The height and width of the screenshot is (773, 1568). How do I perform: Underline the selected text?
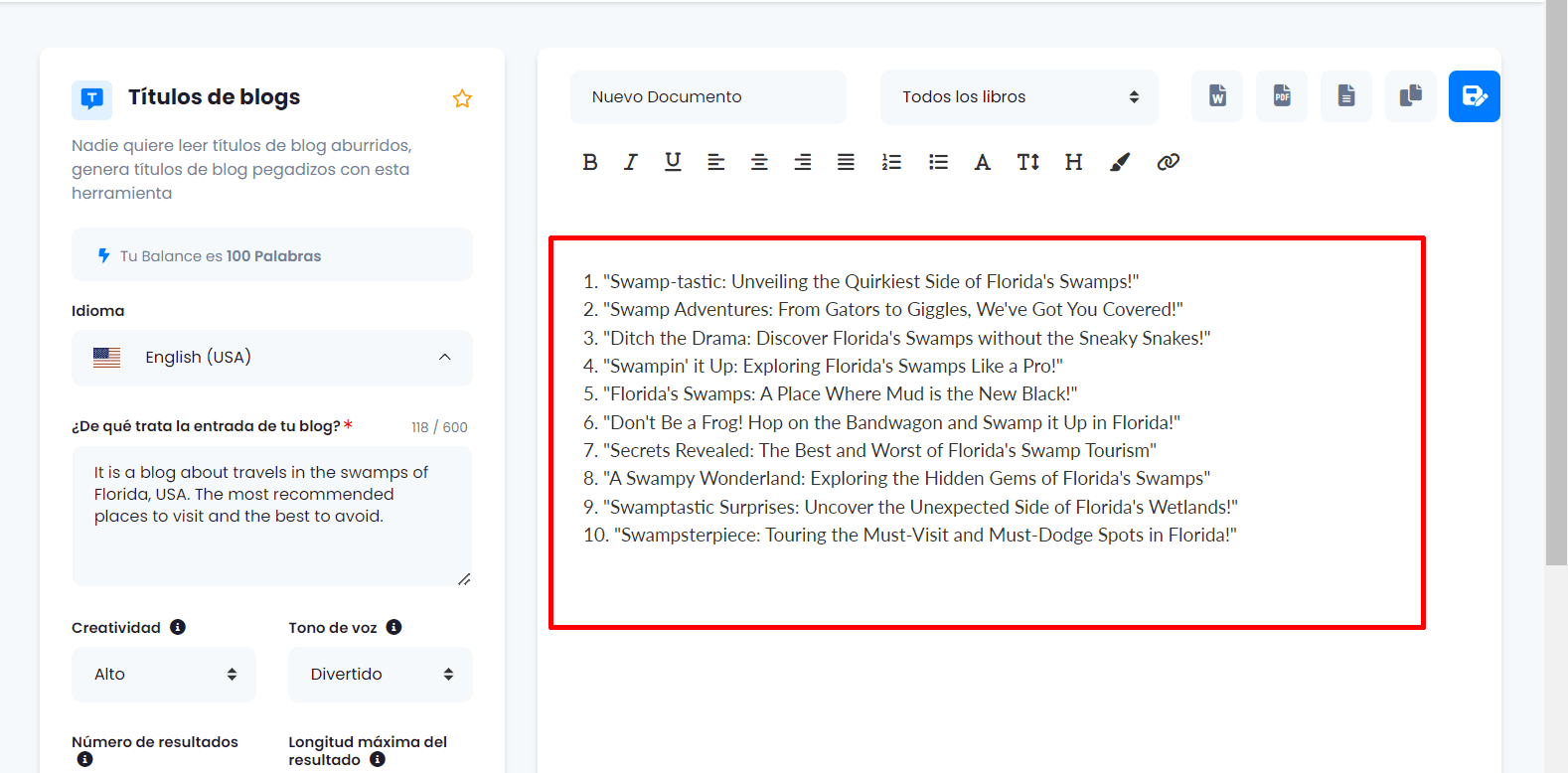click(673, 162)
